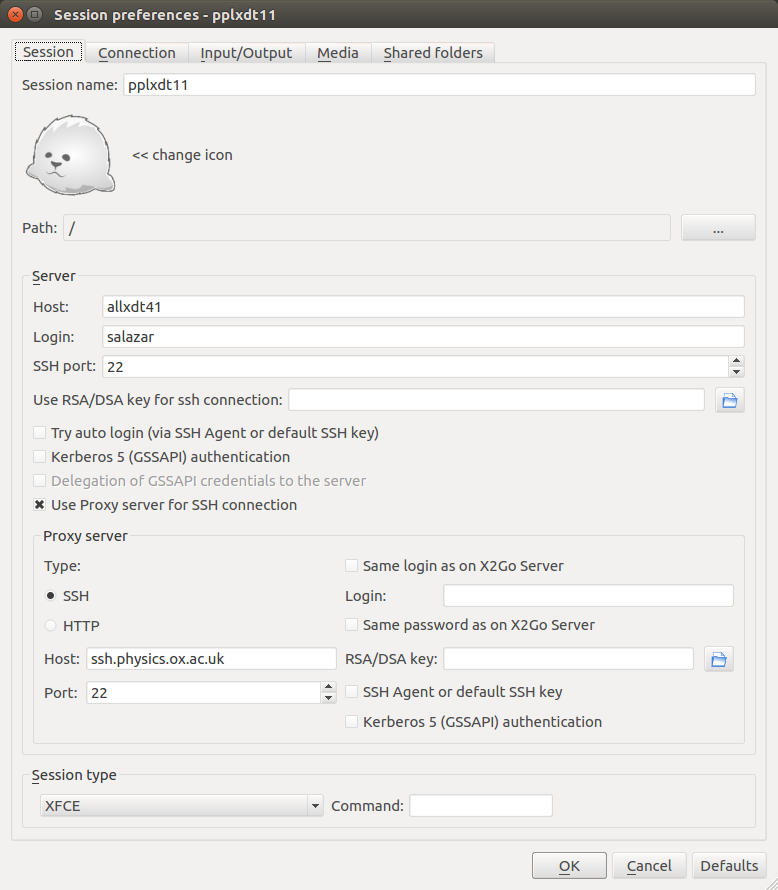Increase the SSH port value
Screen dimensions: 778x890
click(x=736, y=362)
